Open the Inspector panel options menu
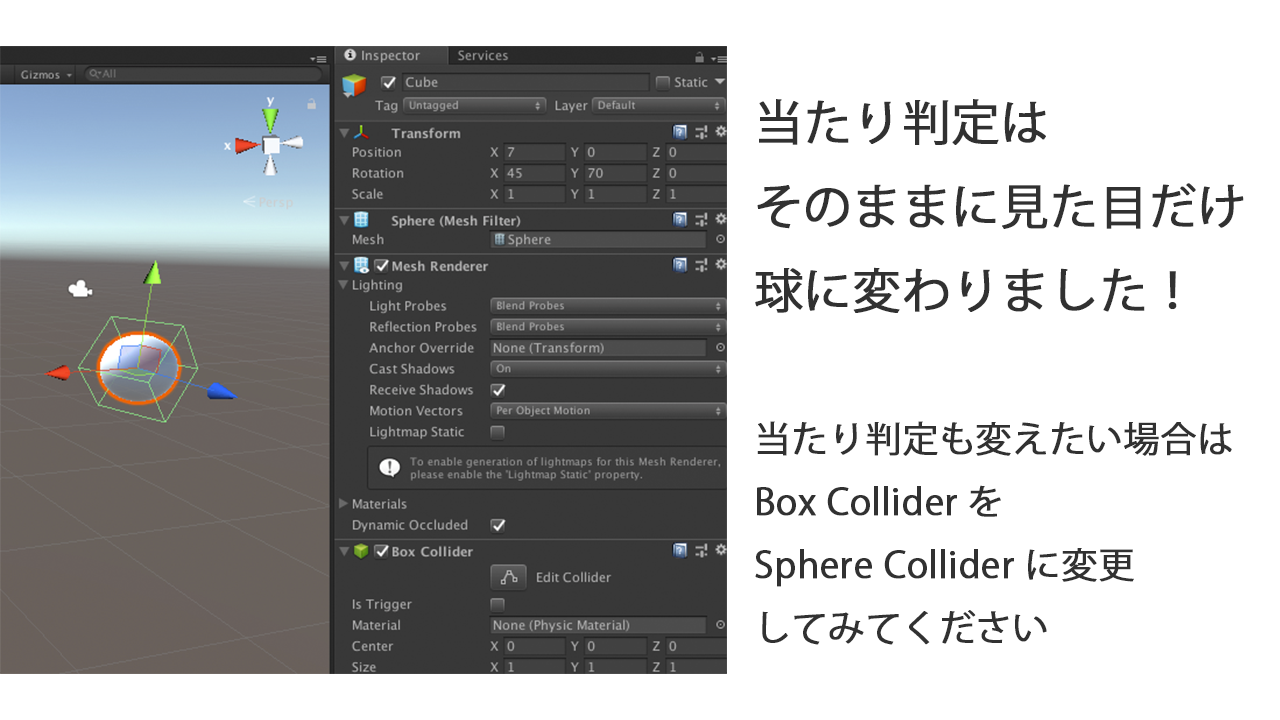The height and width of the screenshot is (720, 1280). 720,58
